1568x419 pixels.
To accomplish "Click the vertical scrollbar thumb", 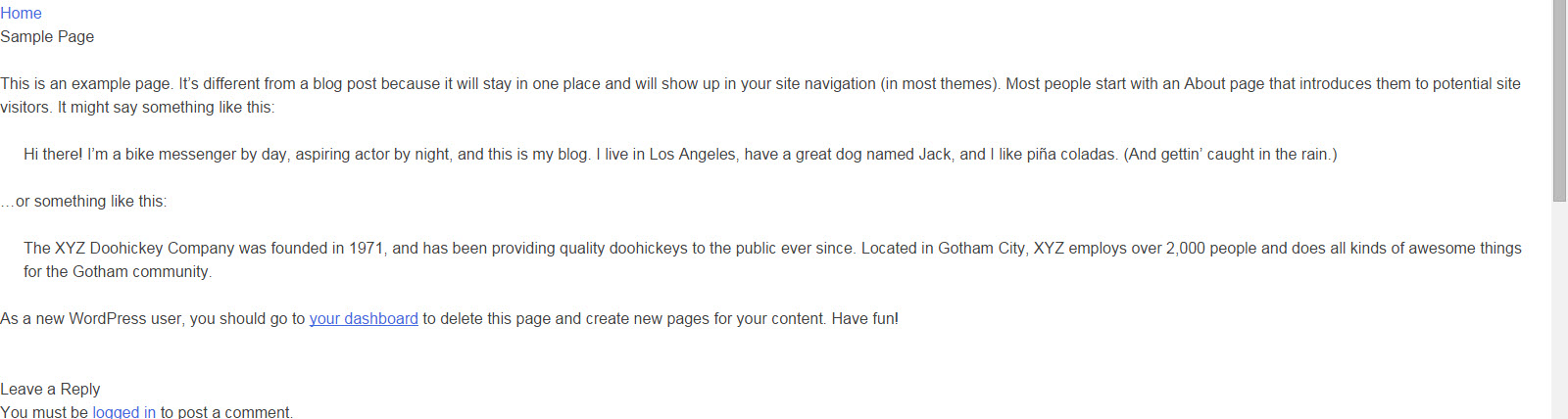I will (1559, 101).
